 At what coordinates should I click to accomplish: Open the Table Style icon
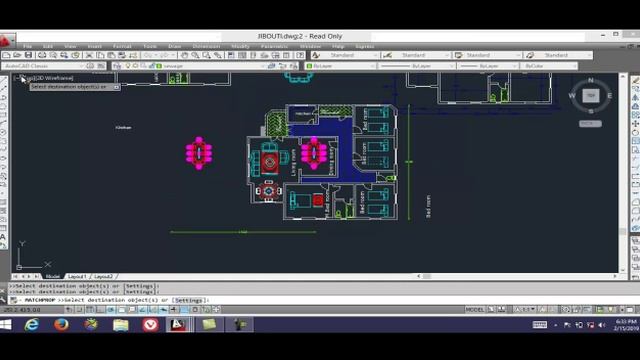[x=459, y=55]
